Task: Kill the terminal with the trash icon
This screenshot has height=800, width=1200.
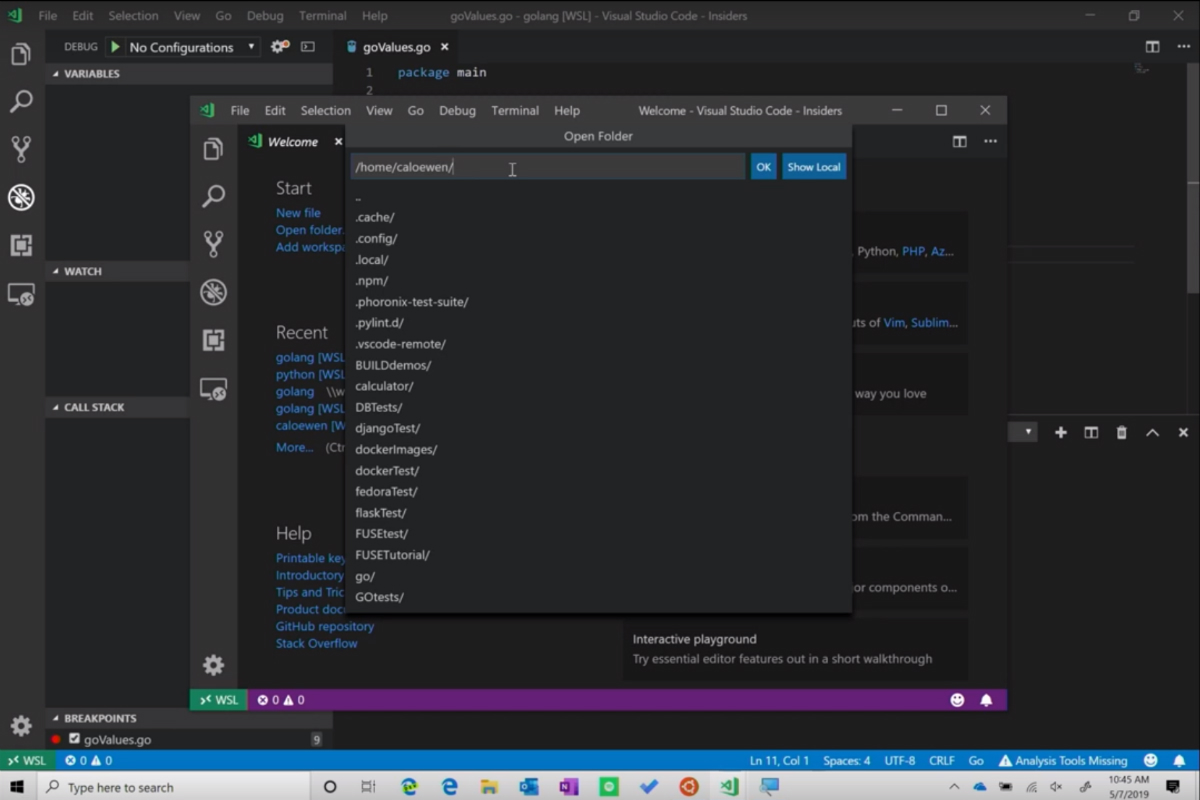Action: pos(1122,432)
